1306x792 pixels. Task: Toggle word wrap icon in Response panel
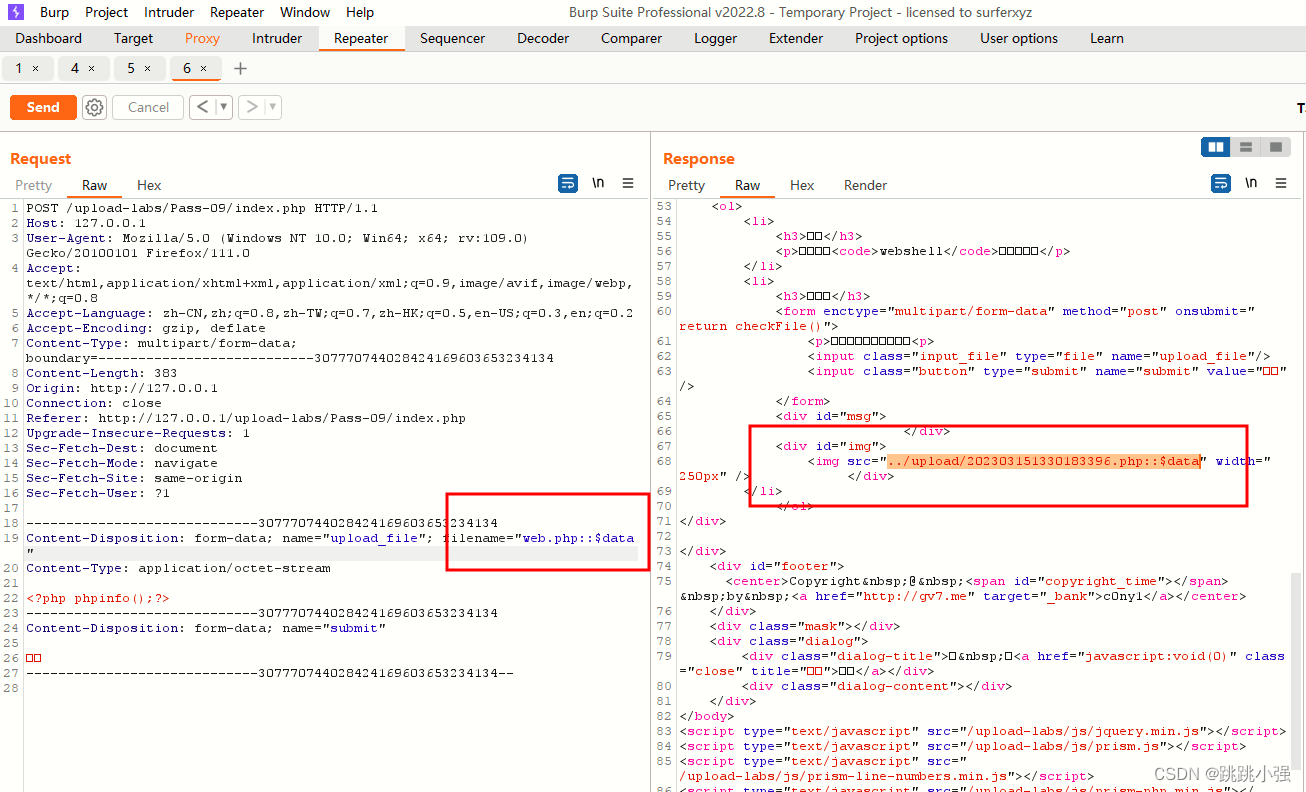click(x=1221, y=184)
